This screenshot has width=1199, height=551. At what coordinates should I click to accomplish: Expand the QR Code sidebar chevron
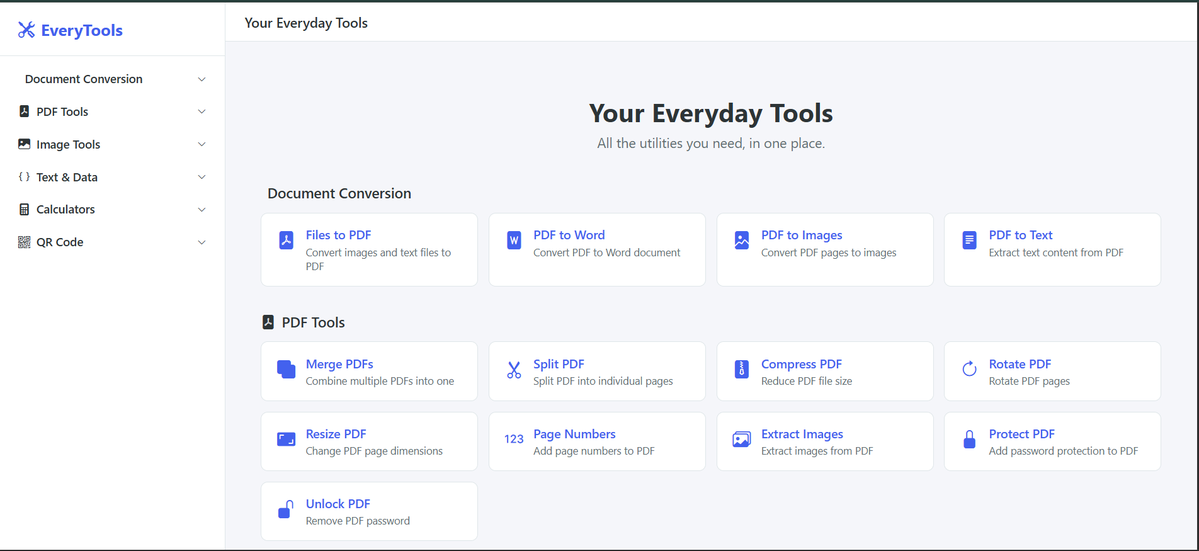click(202, 242)
